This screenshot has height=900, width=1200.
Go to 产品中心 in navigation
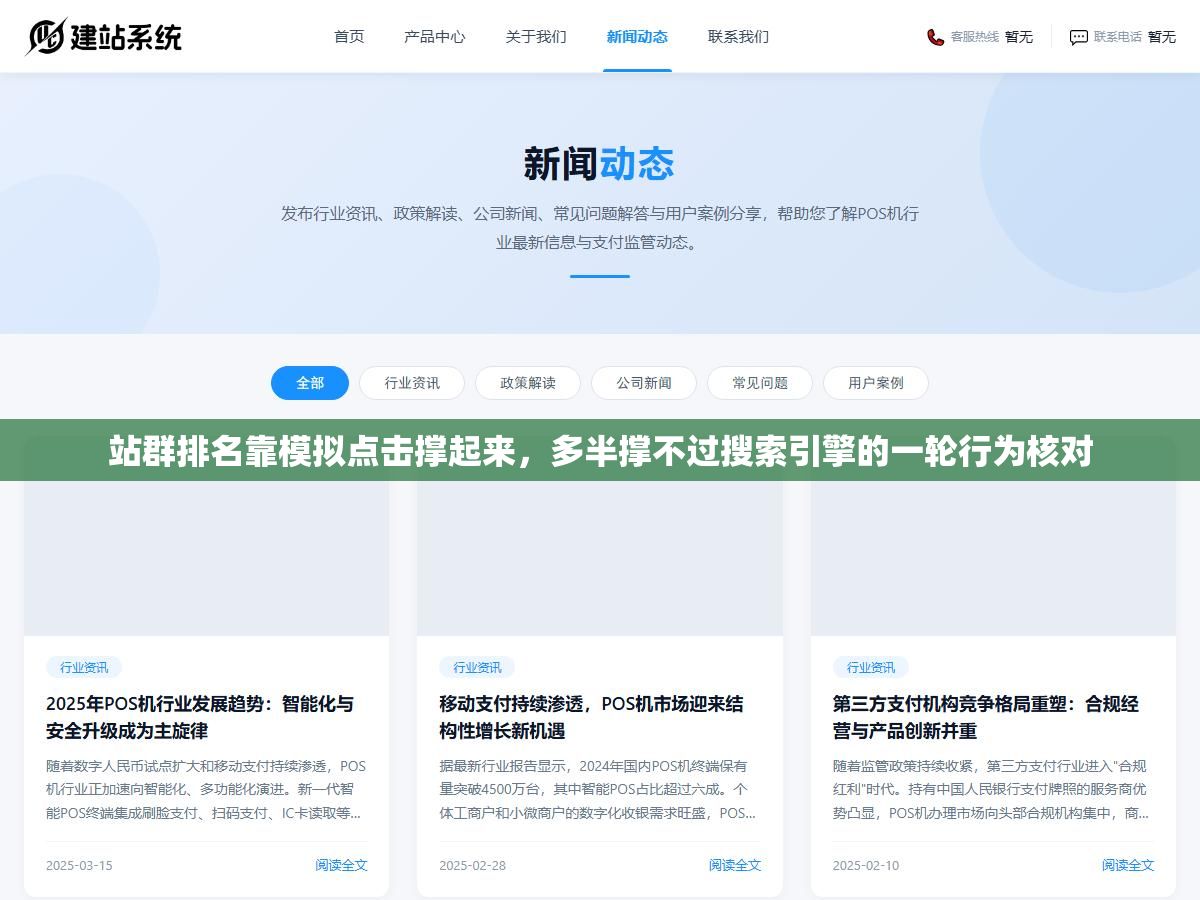pos(434,37)
